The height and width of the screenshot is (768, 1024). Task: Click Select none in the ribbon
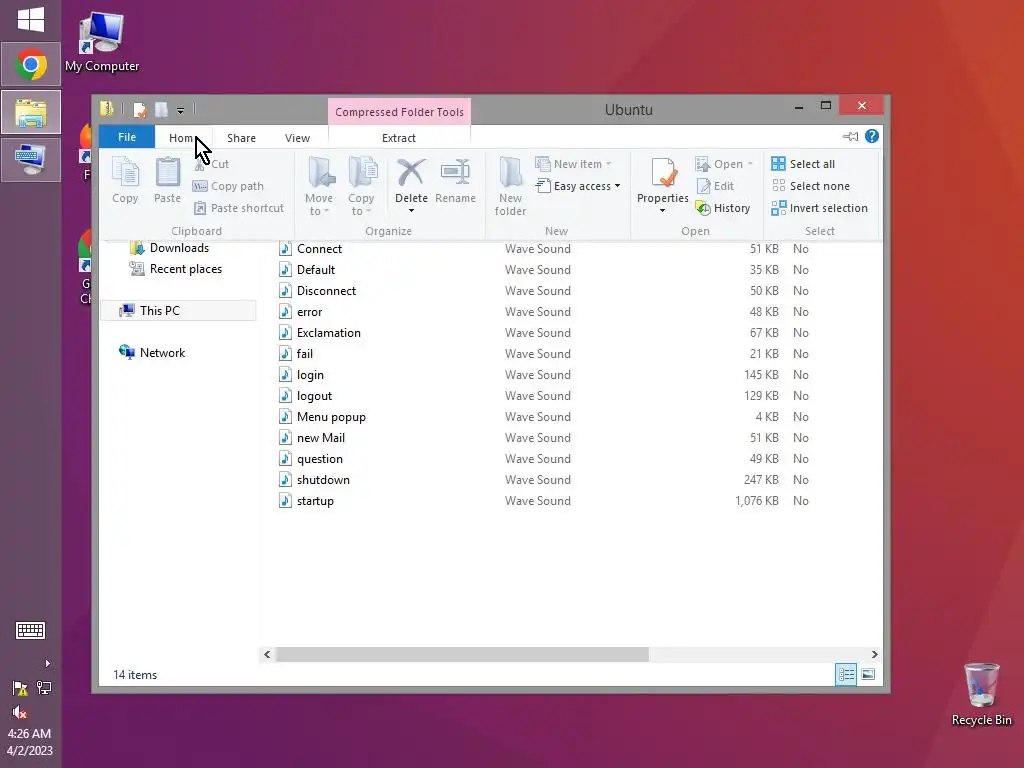[x=810, y=186]
